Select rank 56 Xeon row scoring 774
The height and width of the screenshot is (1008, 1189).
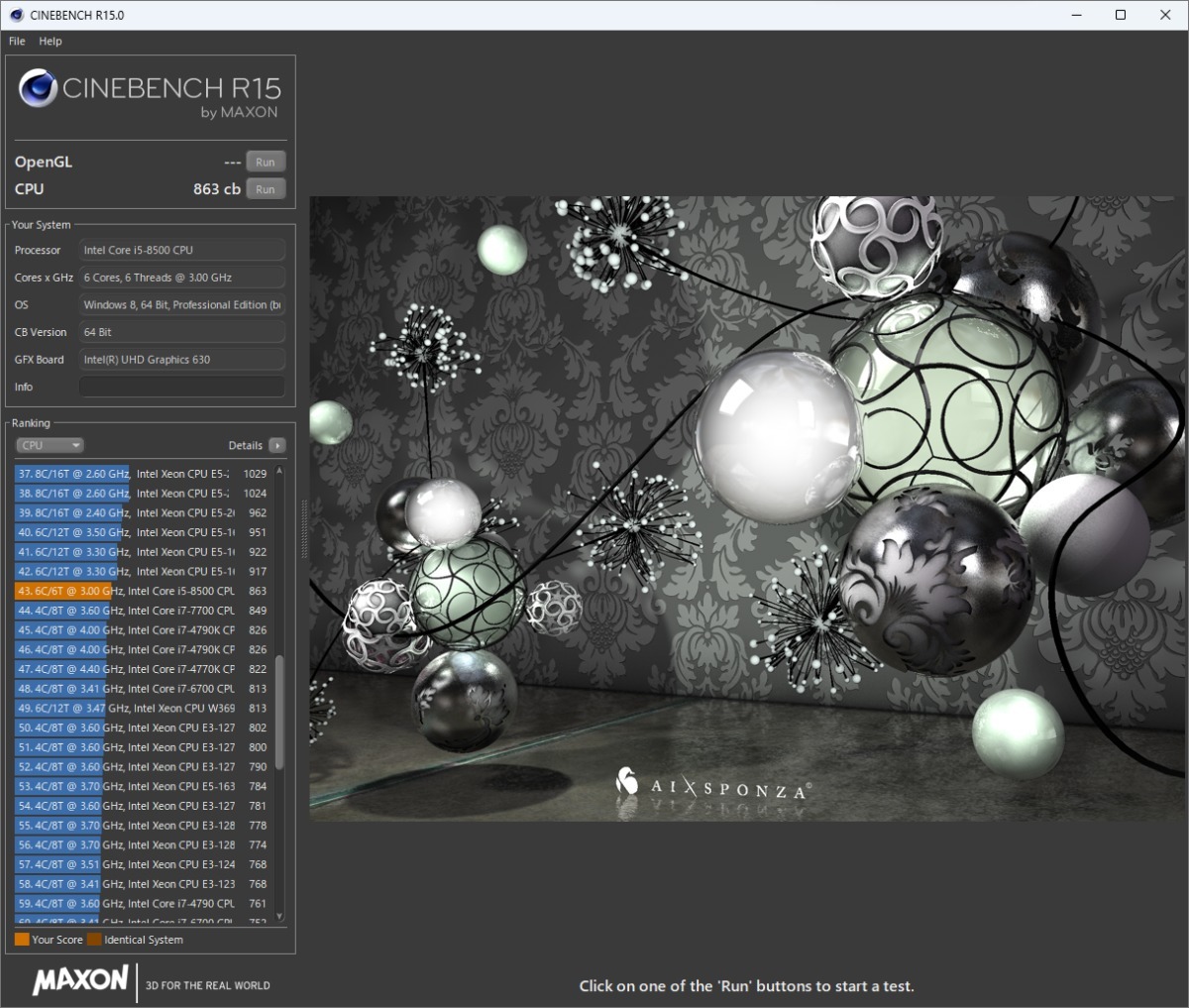(143, 845)
